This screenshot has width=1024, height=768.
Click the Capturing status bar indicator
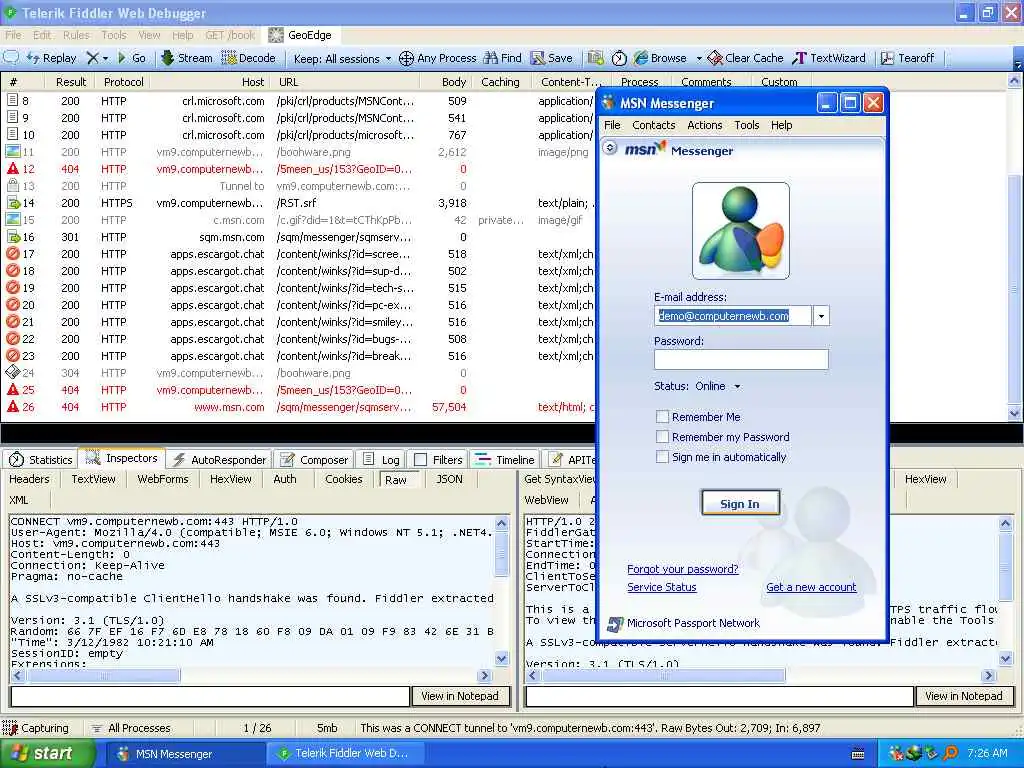pos(35,728)
